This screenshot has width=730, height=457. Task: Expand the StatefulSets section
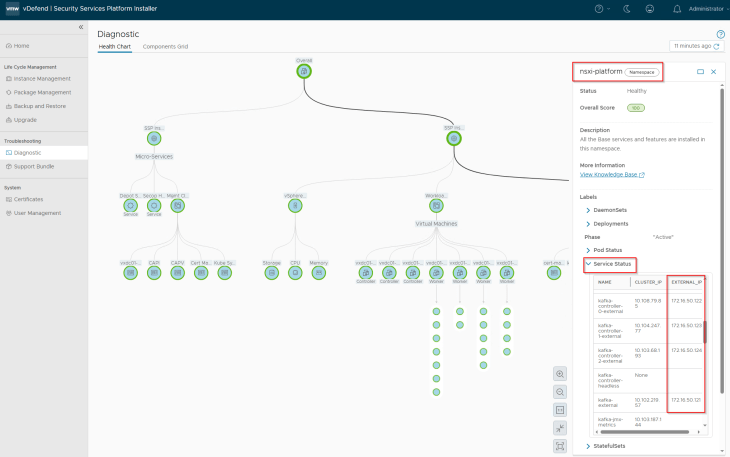[588, 446]
